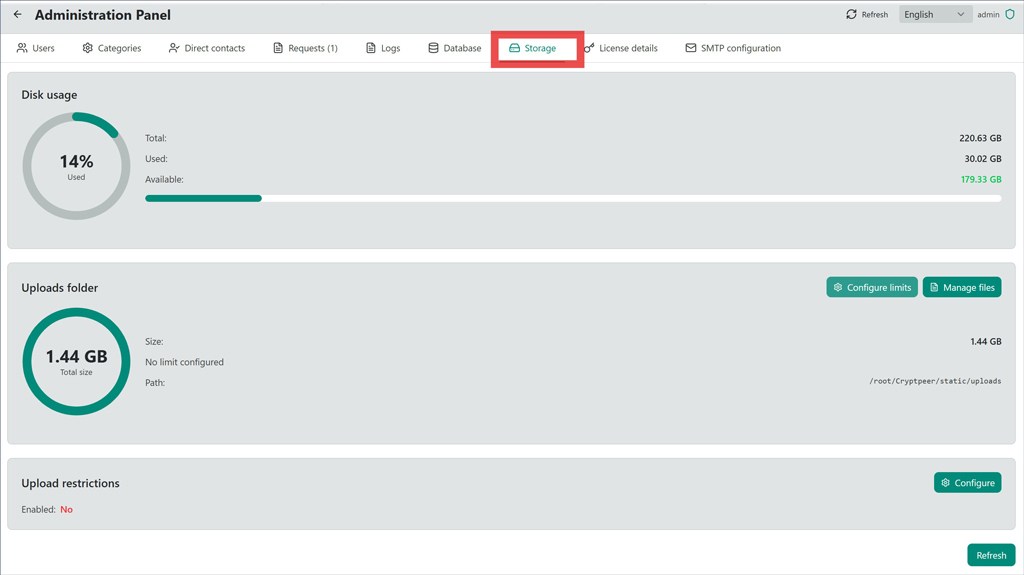The image size is (1024, 575).
Task: View the Requests (1) tab
Action: (x=305, y=48)
